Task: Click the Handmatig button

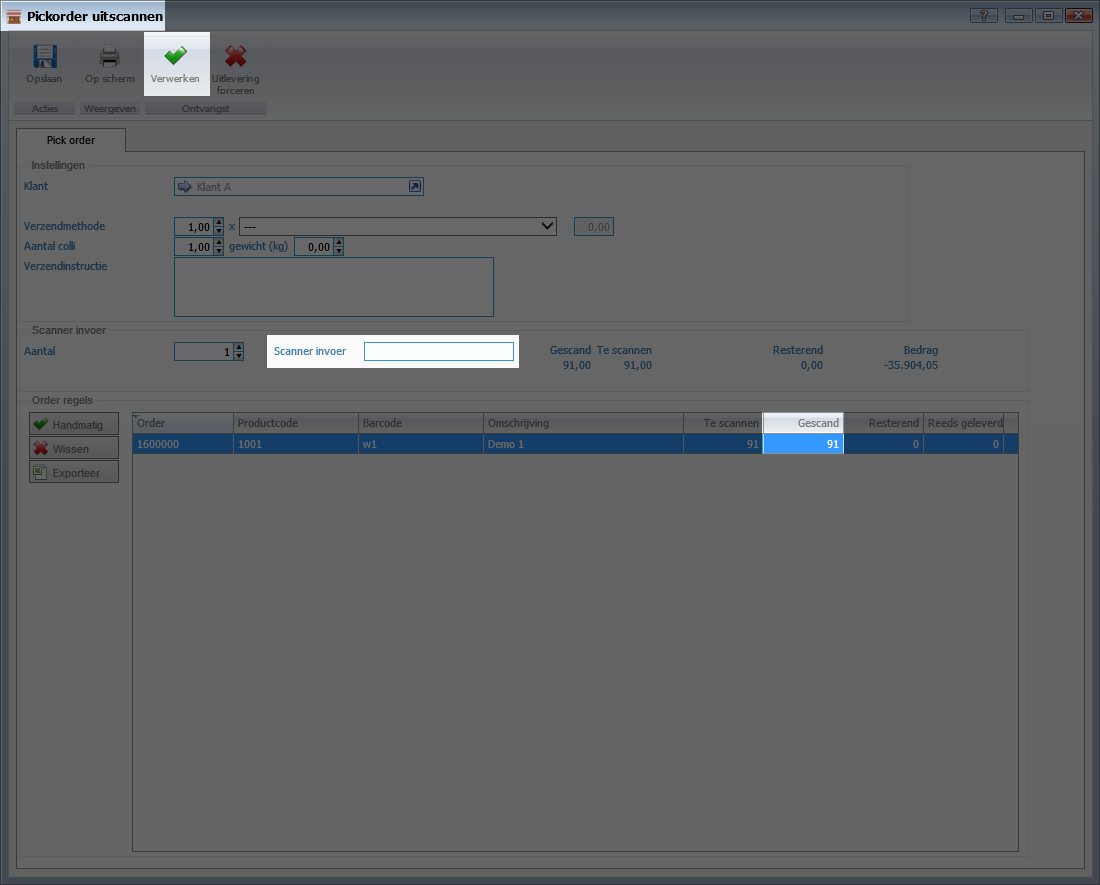Action: (x=74, y=425)
